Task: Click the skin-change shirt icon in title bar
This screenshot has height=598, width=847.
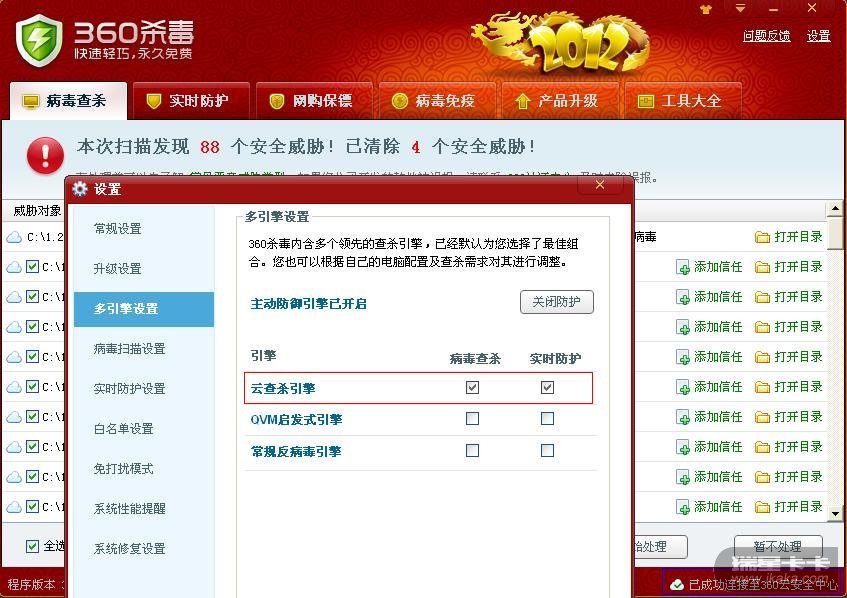Action: 706,9
